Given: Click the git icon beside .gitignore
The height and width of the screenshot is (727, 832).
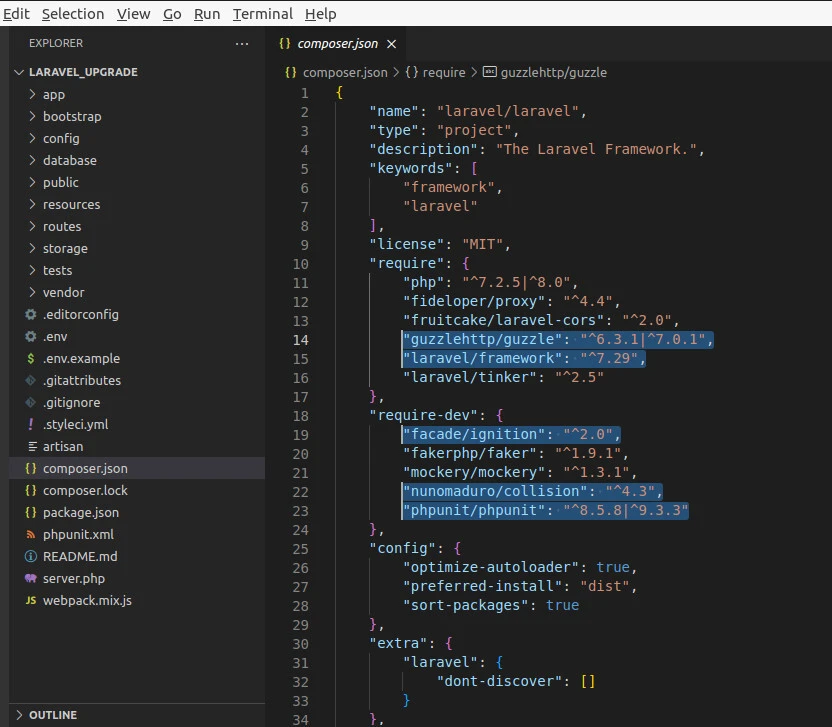Looking at the screenshot, I should point(30,403).
